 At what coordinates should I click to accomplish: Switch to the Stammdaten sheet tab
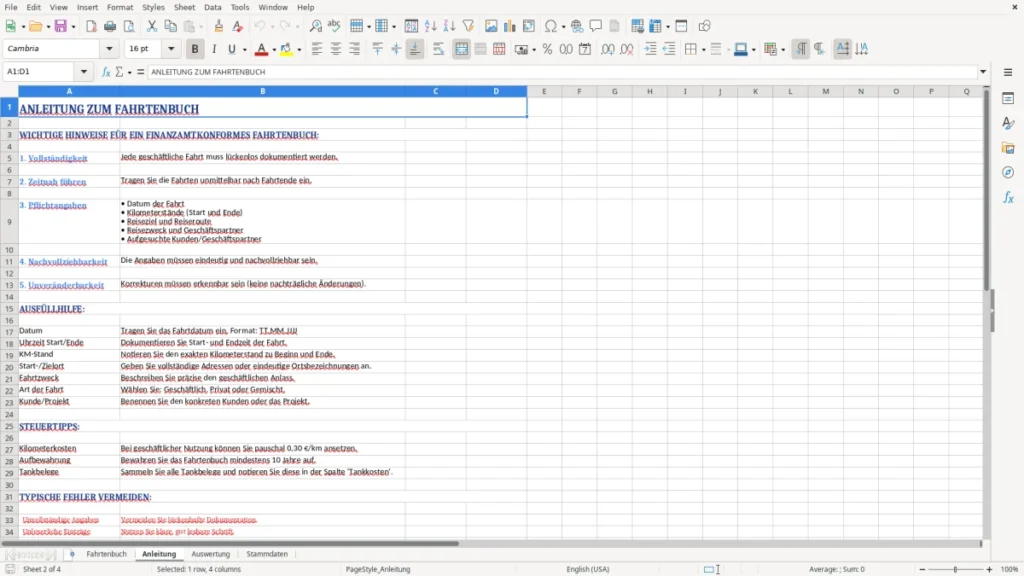click(x=266, y=554)
